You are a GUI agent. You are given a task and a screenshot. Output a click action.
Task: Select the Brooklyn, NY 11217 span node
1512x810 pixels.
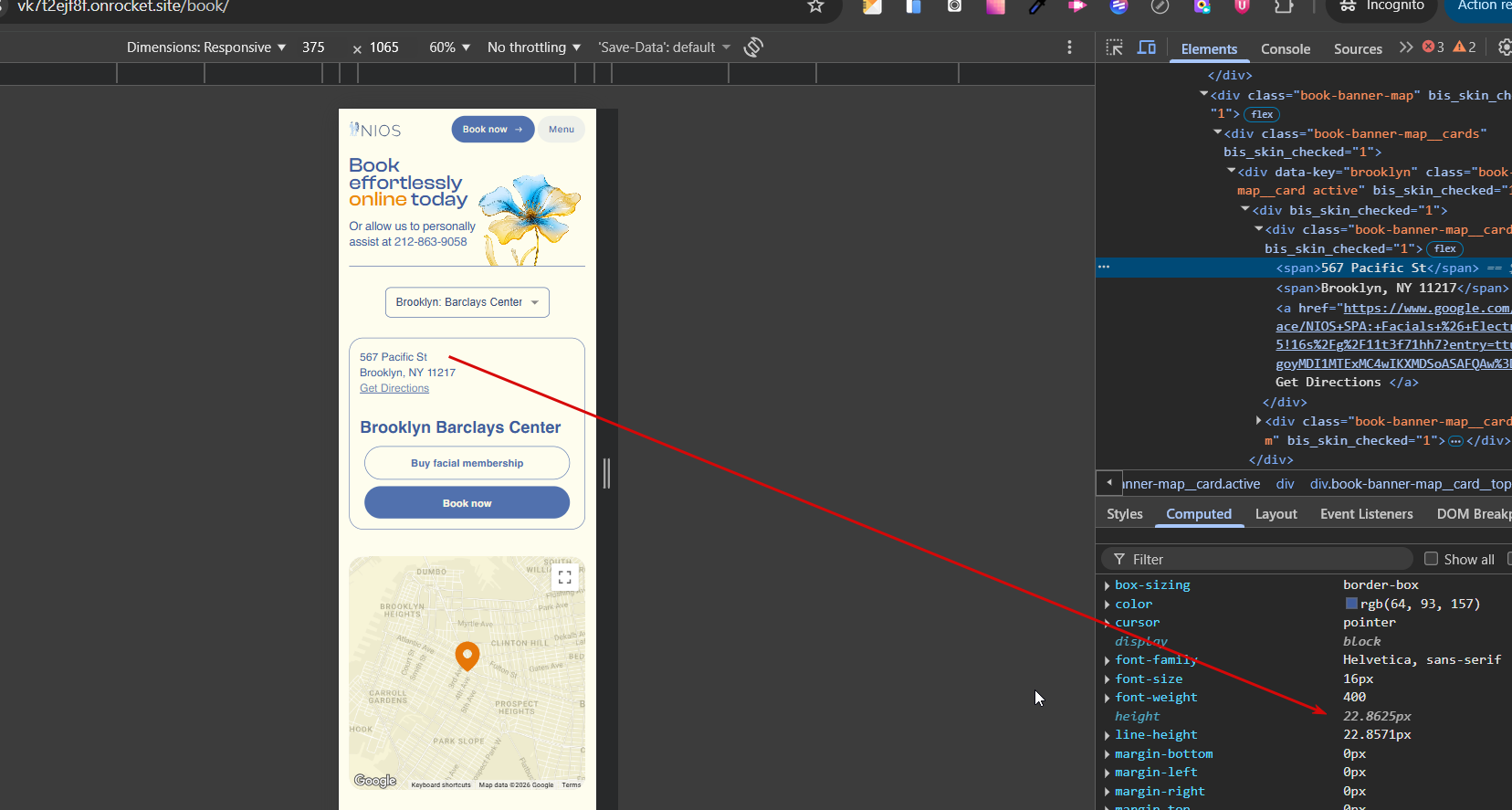coord(1392,288)
